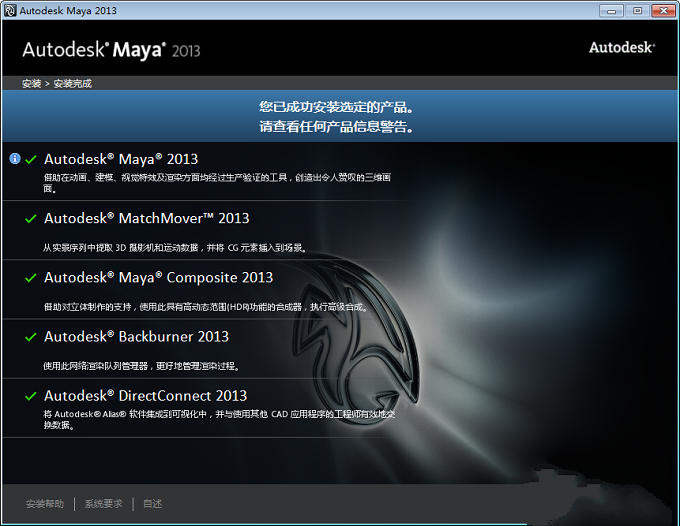The width and height of the screenshot is (680, 526).
Task: Click the green checkmark next to Backburner 2013
Action: [x=31, y=337]
